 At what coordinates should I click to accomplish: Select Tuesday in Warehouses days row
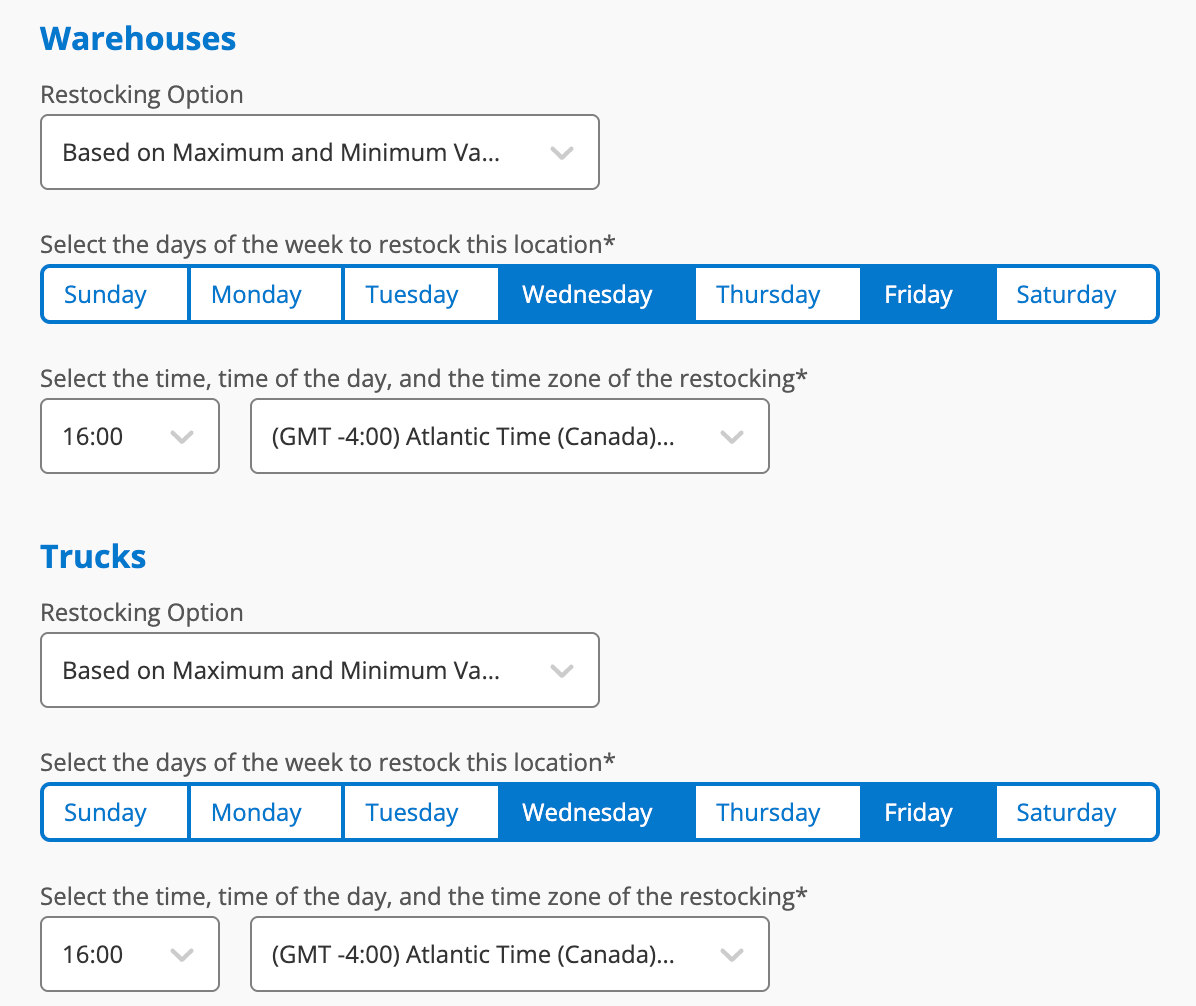click(421, 294)
